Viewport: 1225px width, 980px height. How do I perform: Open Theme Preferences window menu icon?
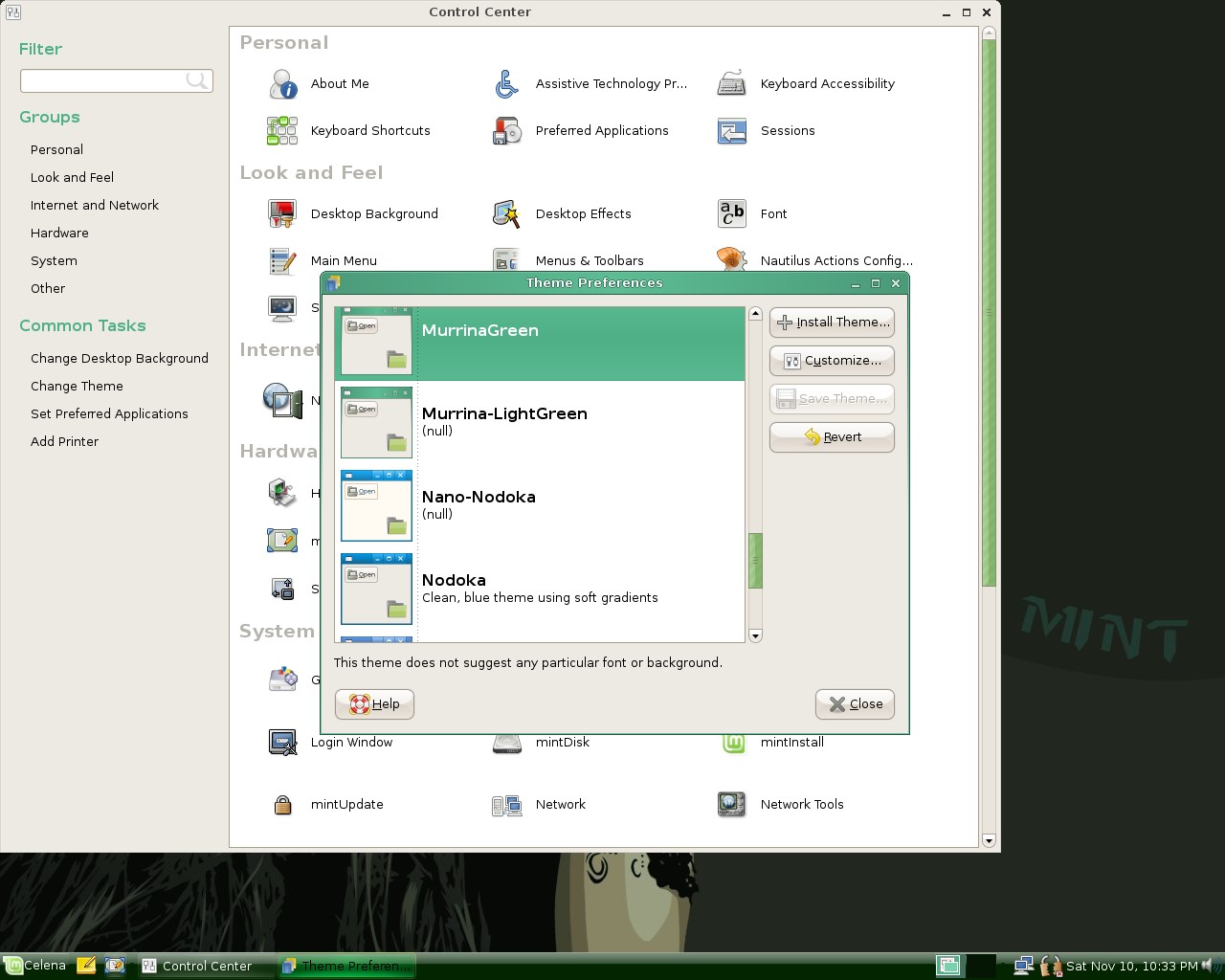tap(333, 283)
